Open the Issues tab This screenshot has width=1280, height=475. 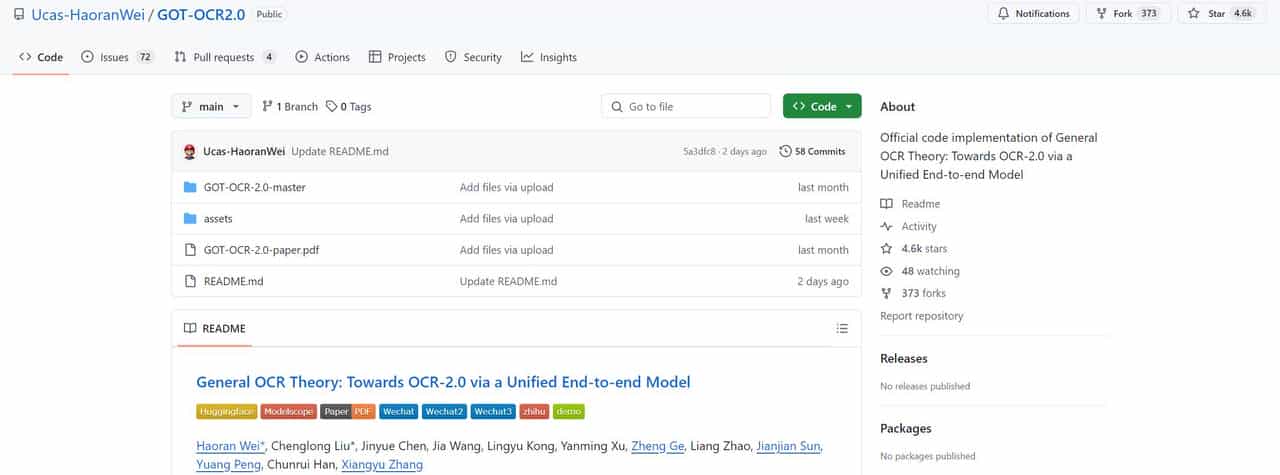(117, 57)
